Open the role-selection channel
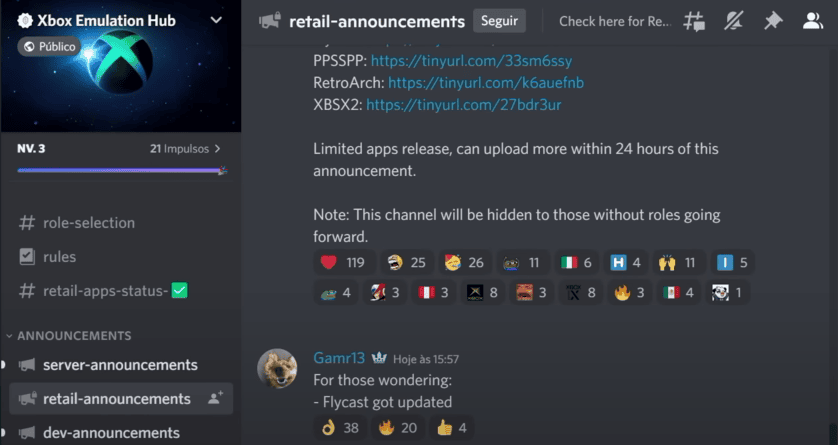Image resolution: width=838 pixels, height=445 pixels. click(x=88, y=223)
